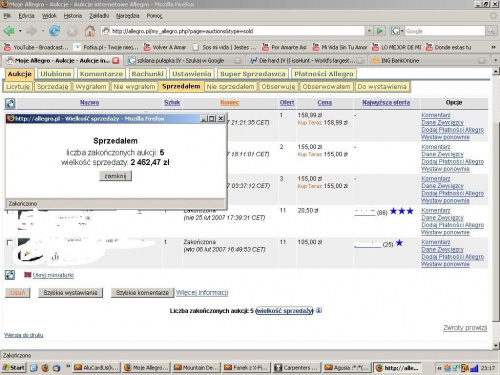
Task: Go back with the green Back arrow
Action: (9, 31)
